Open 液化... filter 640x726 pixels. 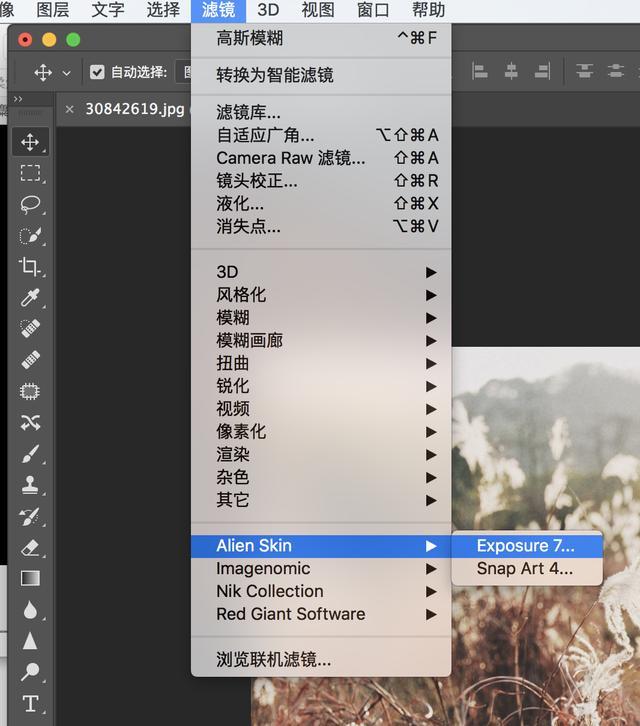[321, 204]
